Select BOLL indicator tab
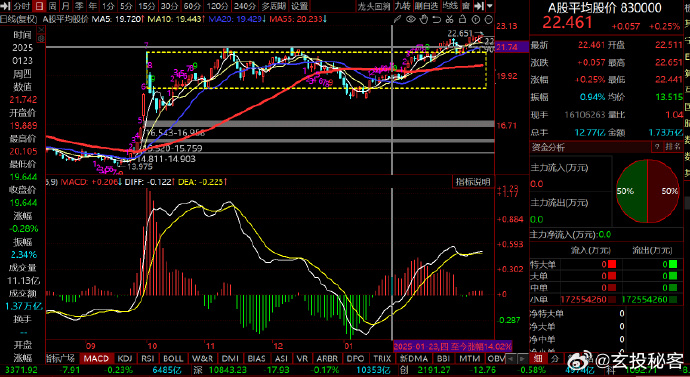 point(173,359)
